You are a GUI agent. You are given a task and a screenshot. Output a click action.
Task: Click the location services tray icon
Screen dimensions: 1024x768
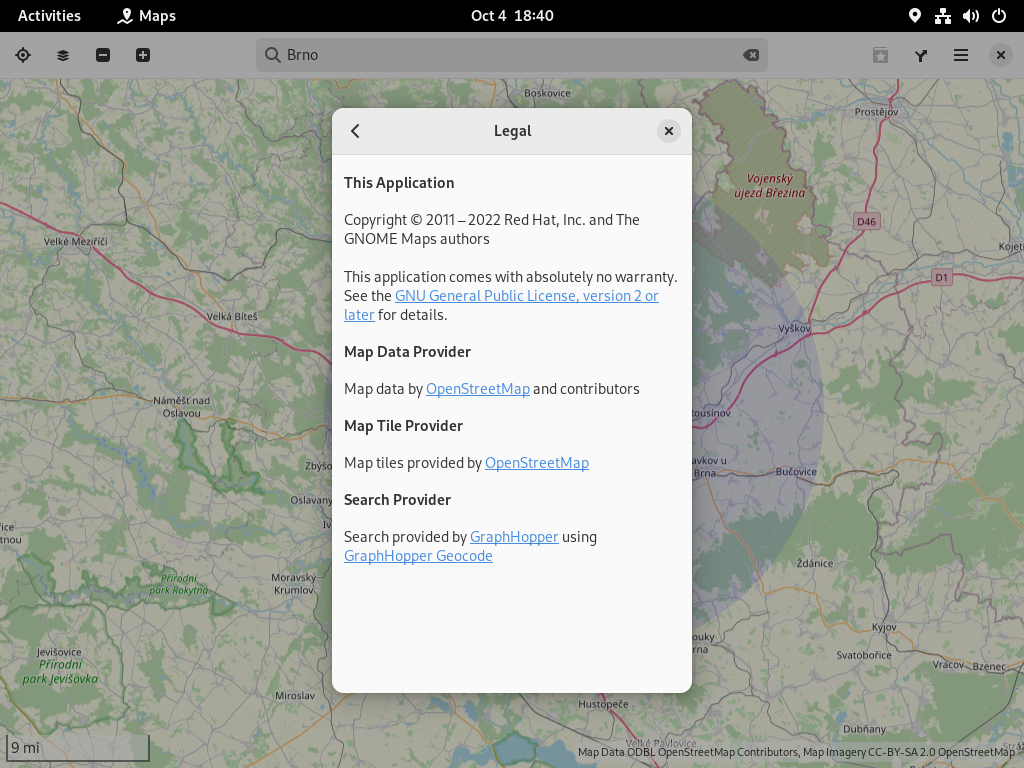click(915, 16)
